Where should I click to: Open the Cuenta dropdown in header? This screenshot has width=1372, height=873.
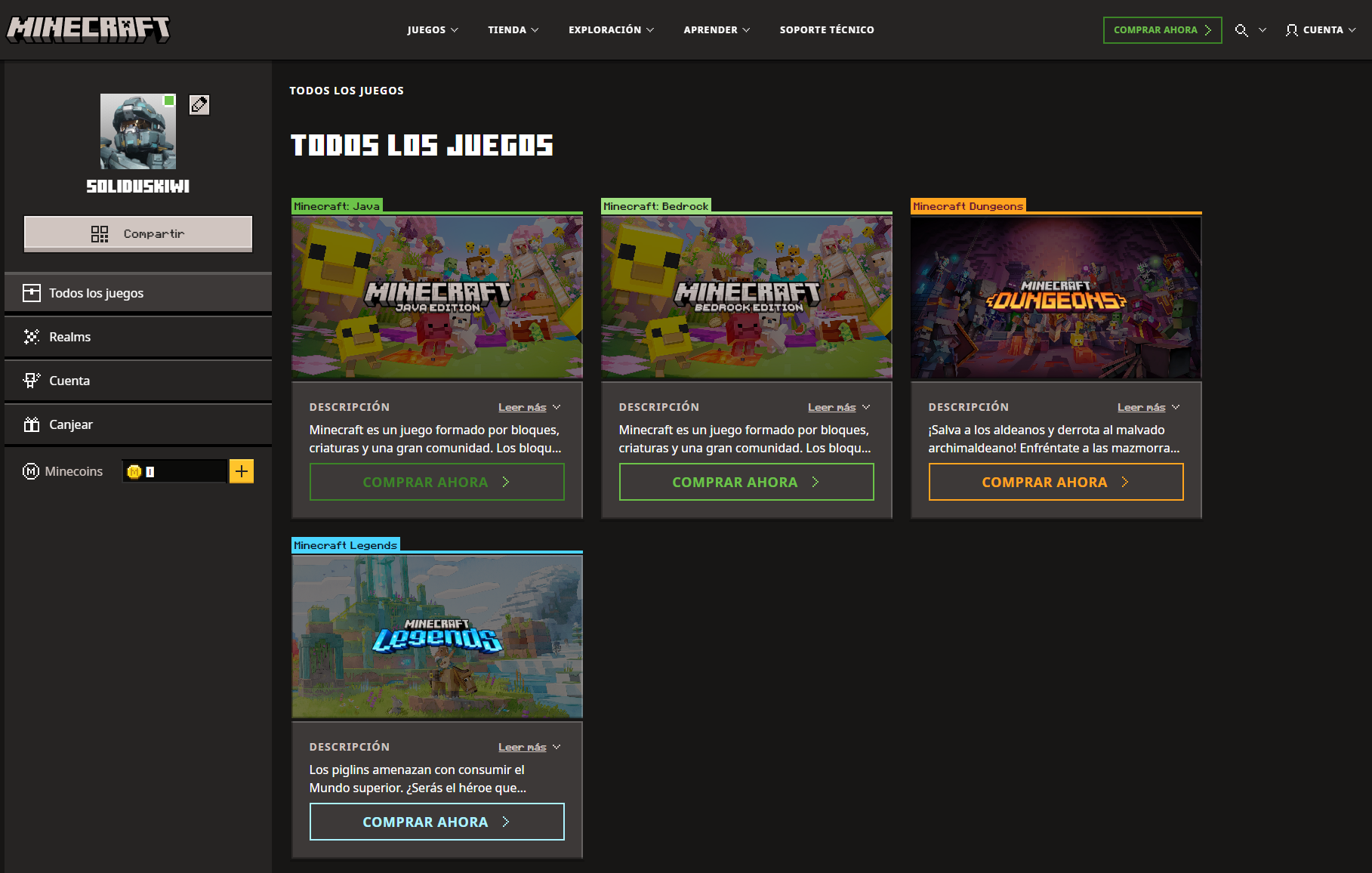(1321, 30)
